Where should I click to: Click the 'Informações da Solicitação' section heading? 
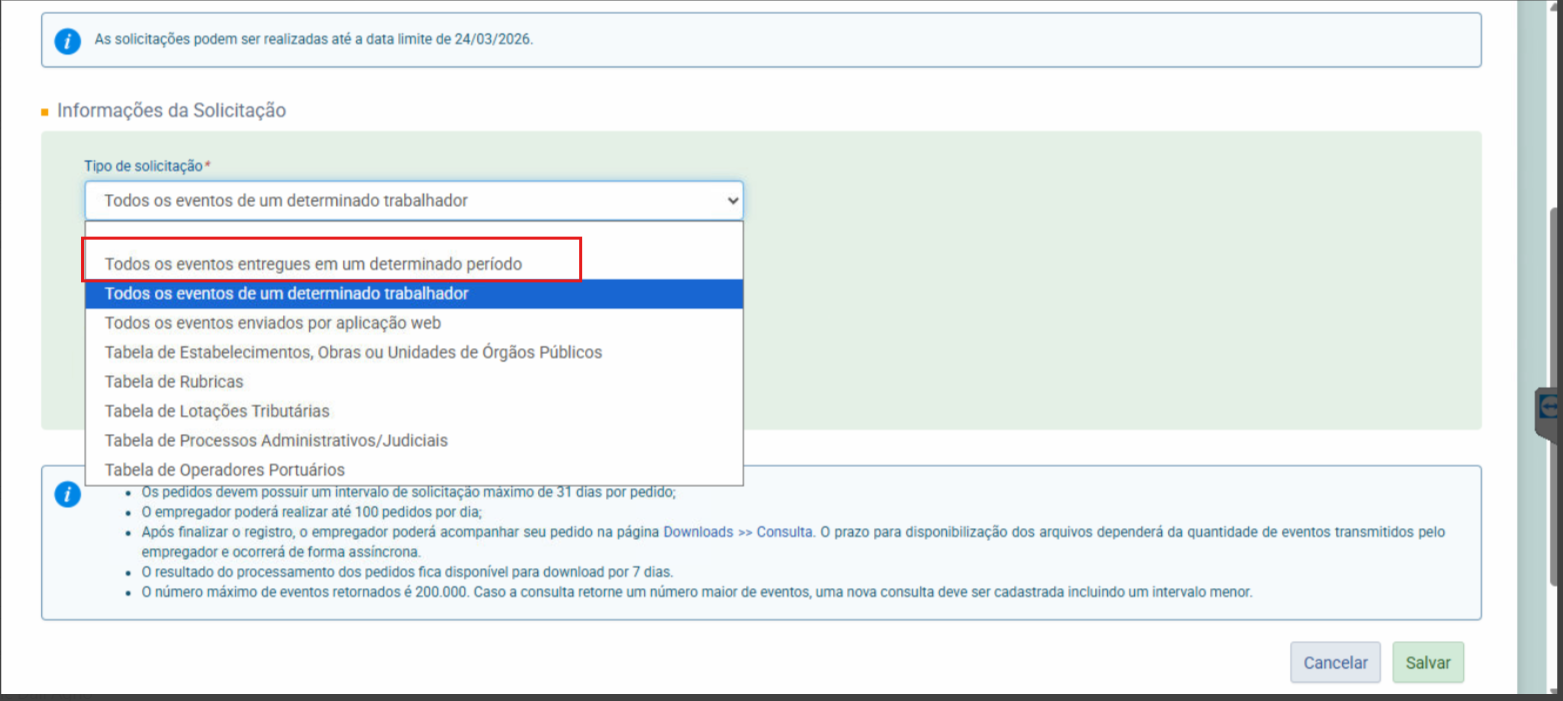[171, 110]
